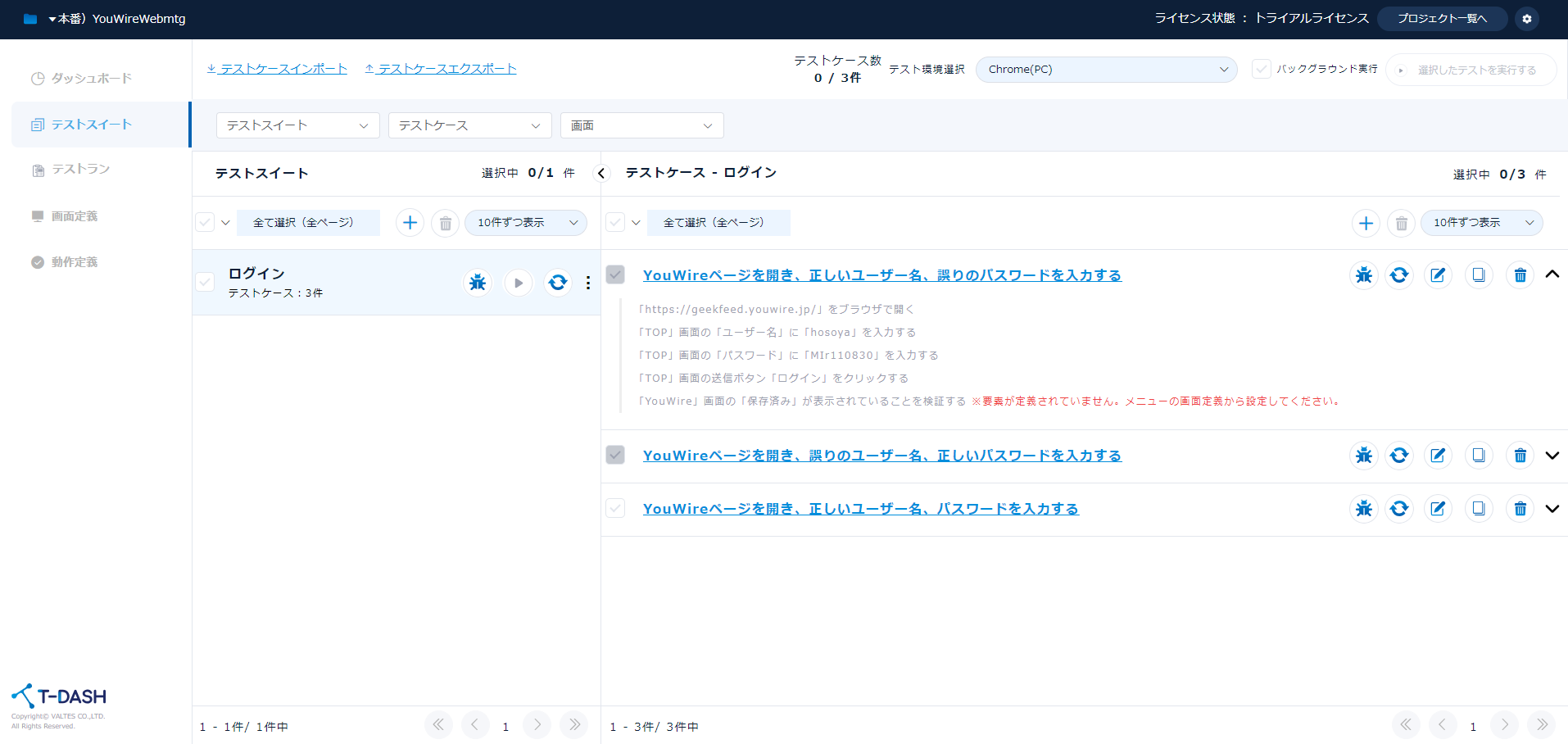Open more options menu for ログイン suite
Screen dimensions: 1568x744
coord(588,283)
